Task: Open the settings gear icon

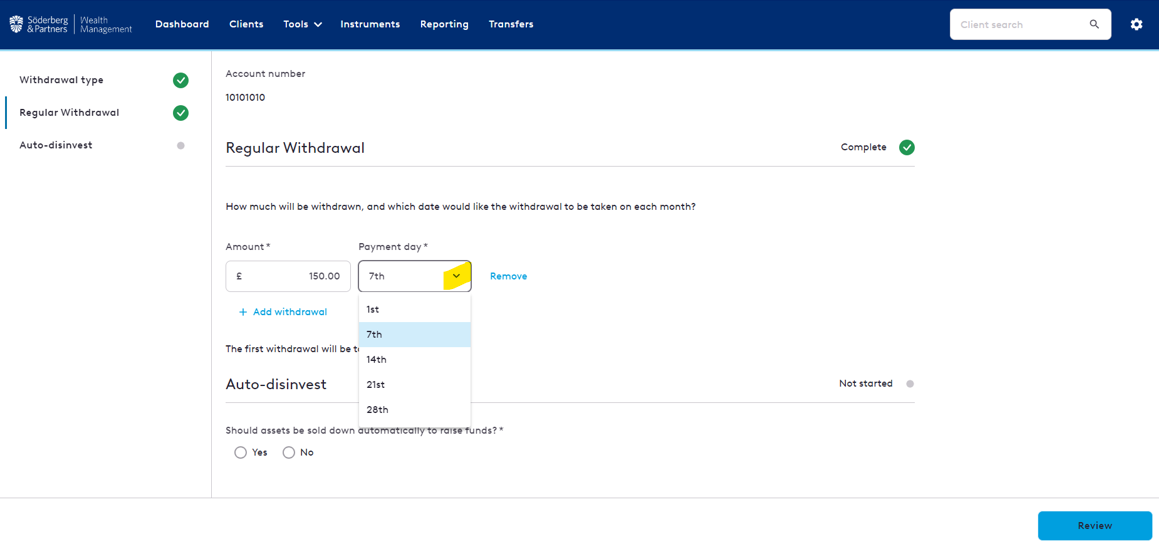Action: coord(1136,24)
